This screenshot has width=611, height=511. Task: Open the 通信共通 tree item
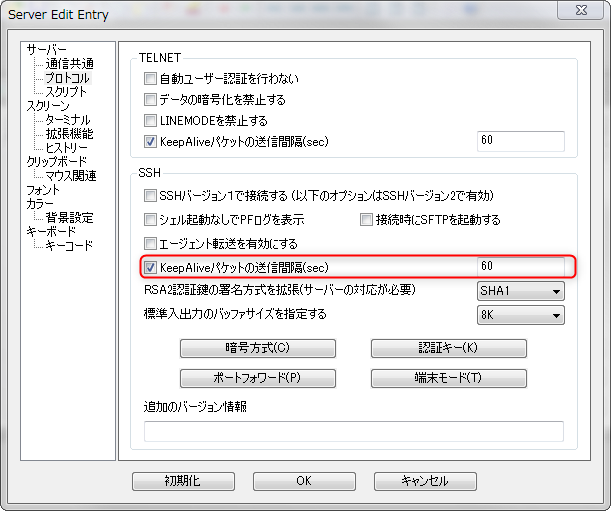(x=69, y=64)
